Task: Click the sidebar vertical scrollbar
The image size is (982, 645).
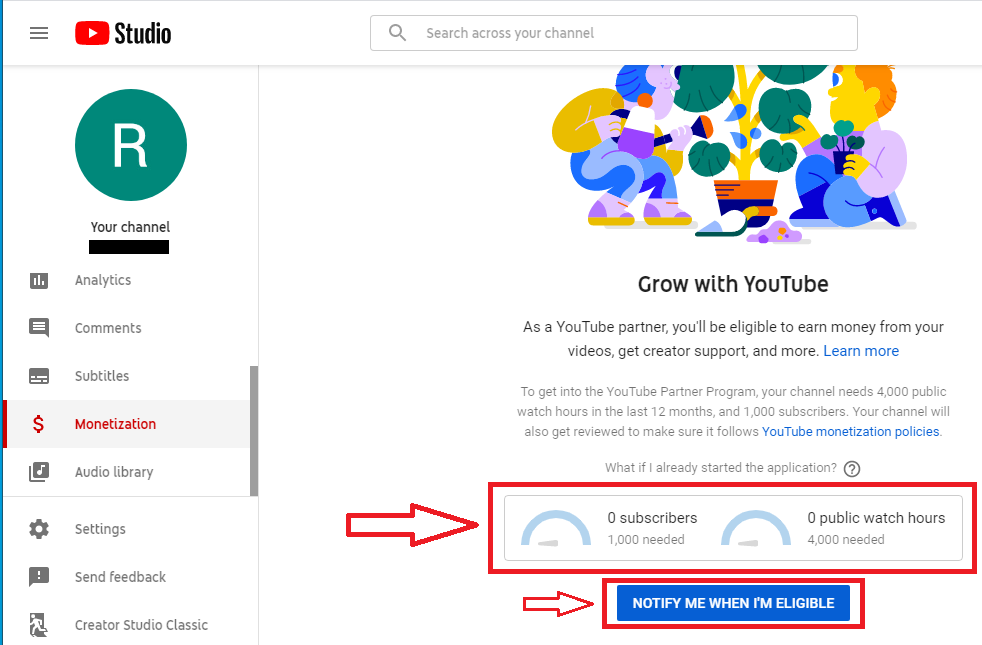Action: click(254, 431)
